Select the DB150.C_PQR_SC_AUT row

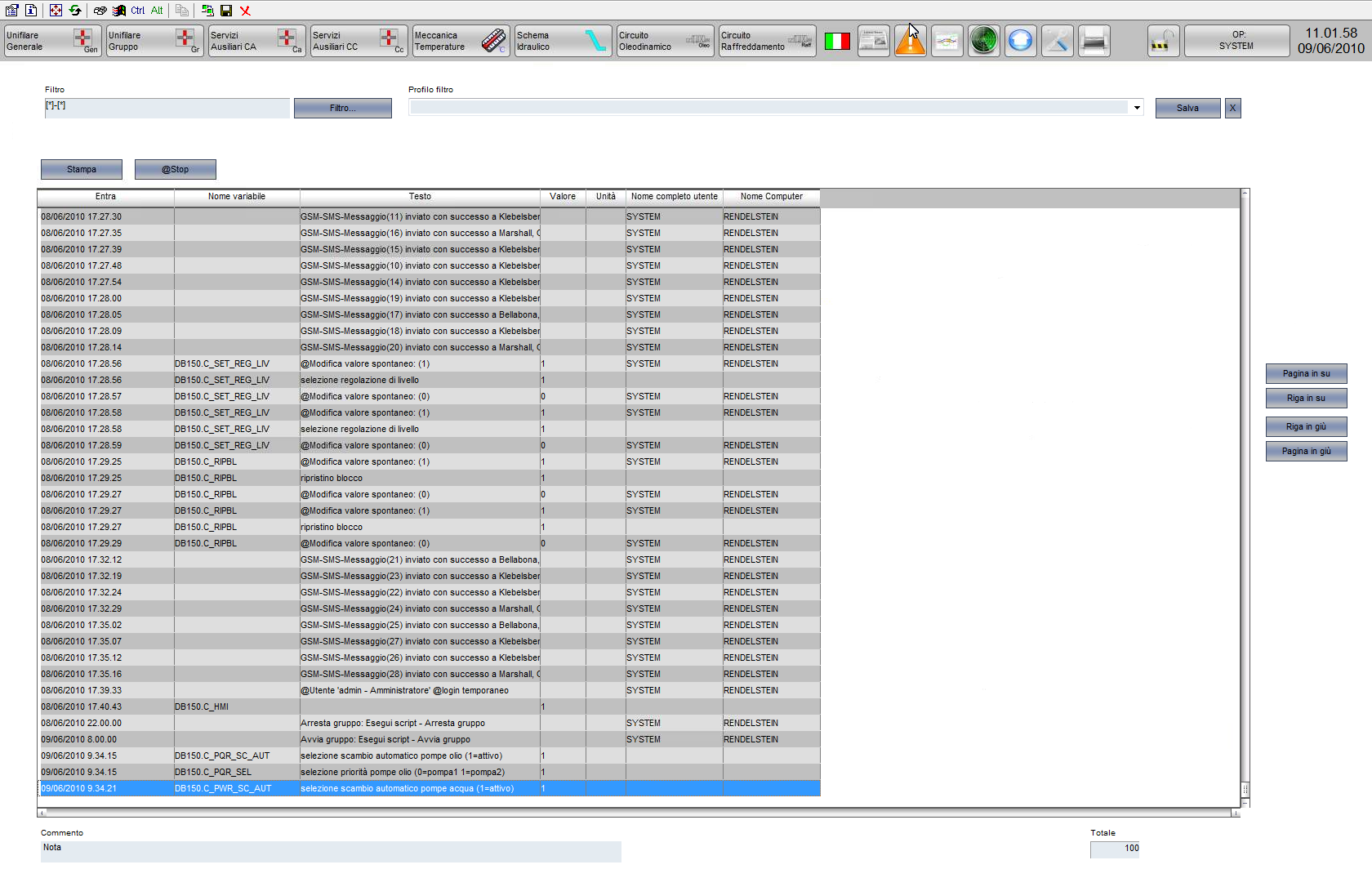(430, 755)
